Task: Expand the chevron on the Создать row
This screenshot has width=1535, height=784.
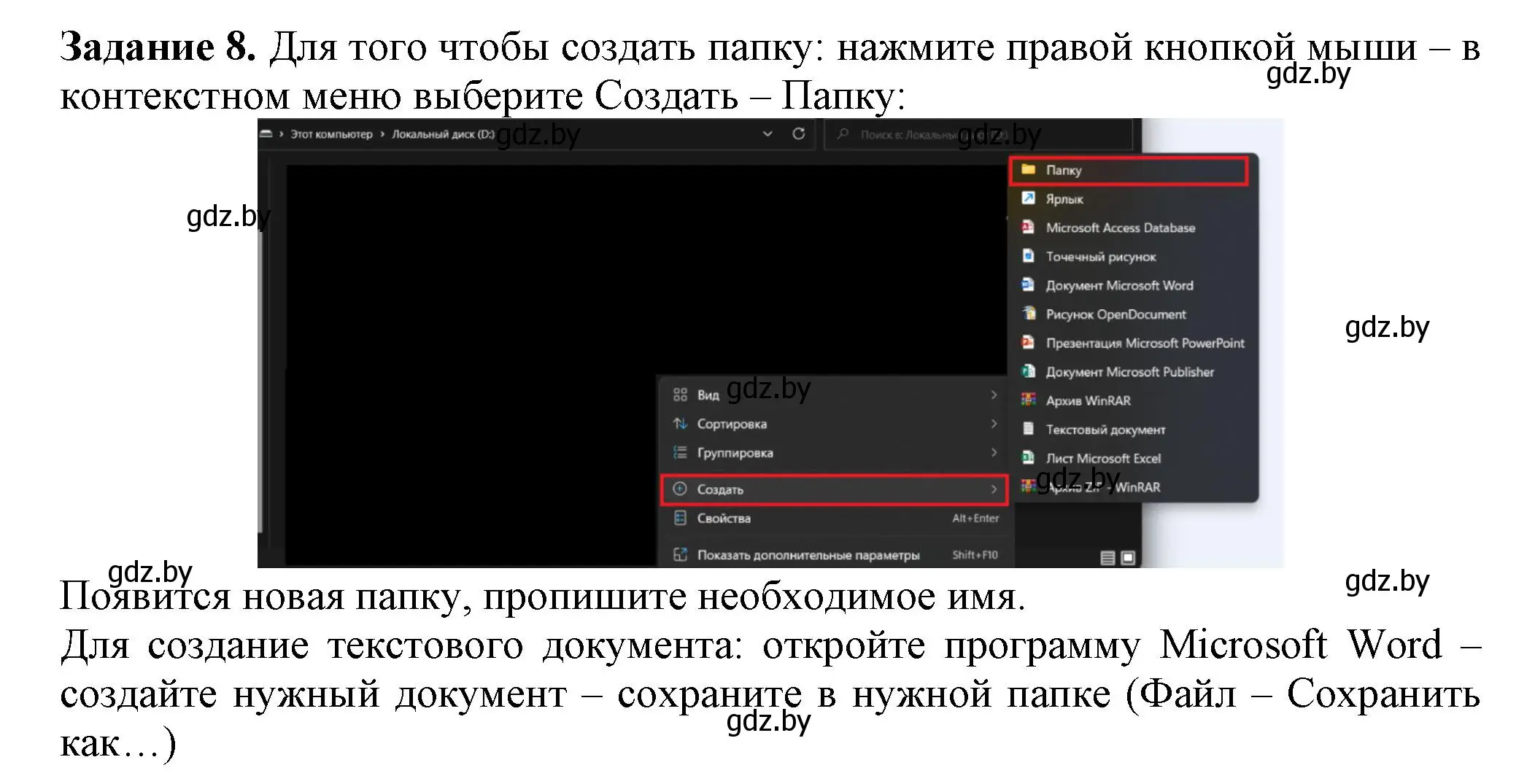Action: tap(994, 489)
